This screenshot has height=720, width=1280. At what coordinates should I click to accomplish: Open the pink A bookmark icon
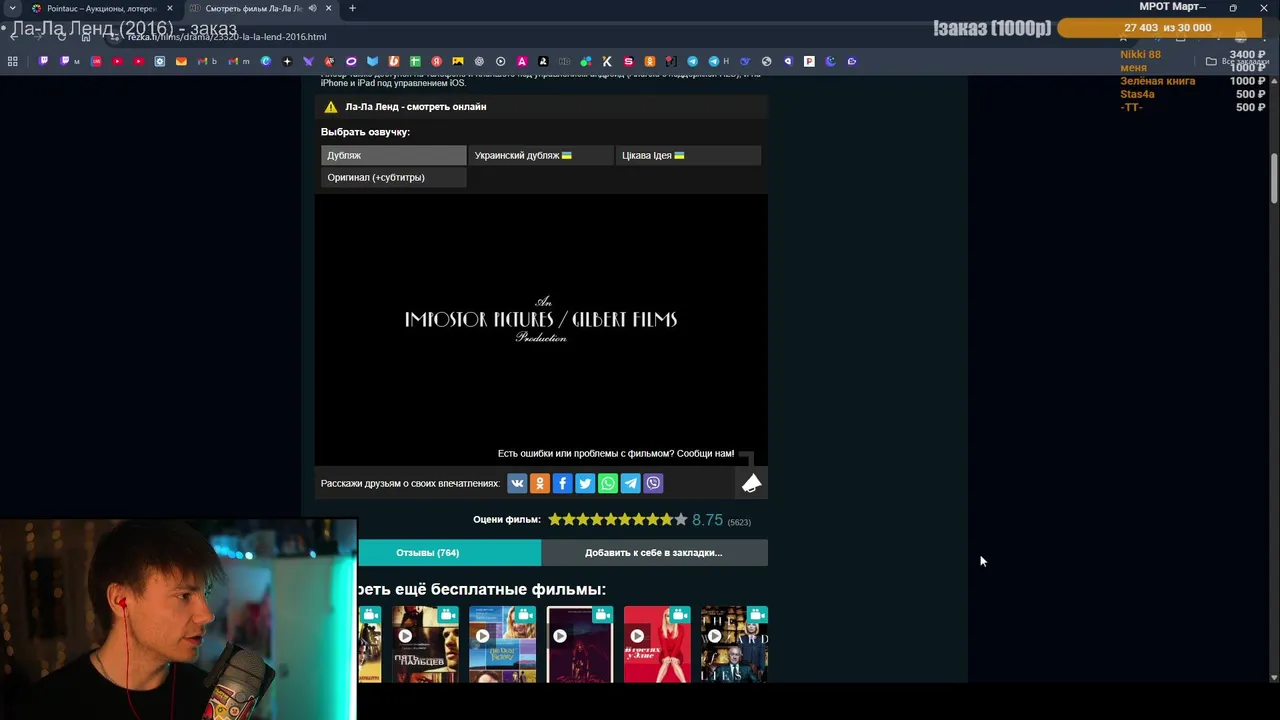pyautogui.click(x=521, y=61)
